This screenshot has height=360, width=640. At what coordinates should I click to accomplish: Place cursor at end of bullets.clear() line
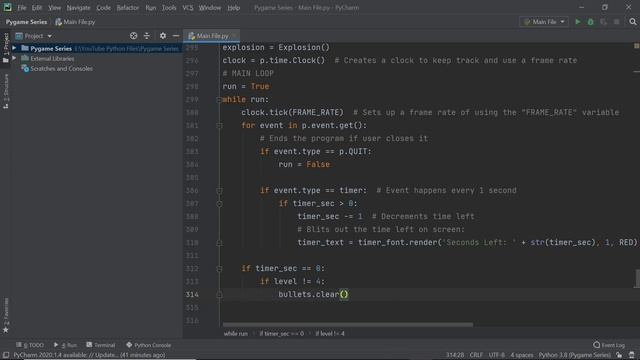pos(349,295)
